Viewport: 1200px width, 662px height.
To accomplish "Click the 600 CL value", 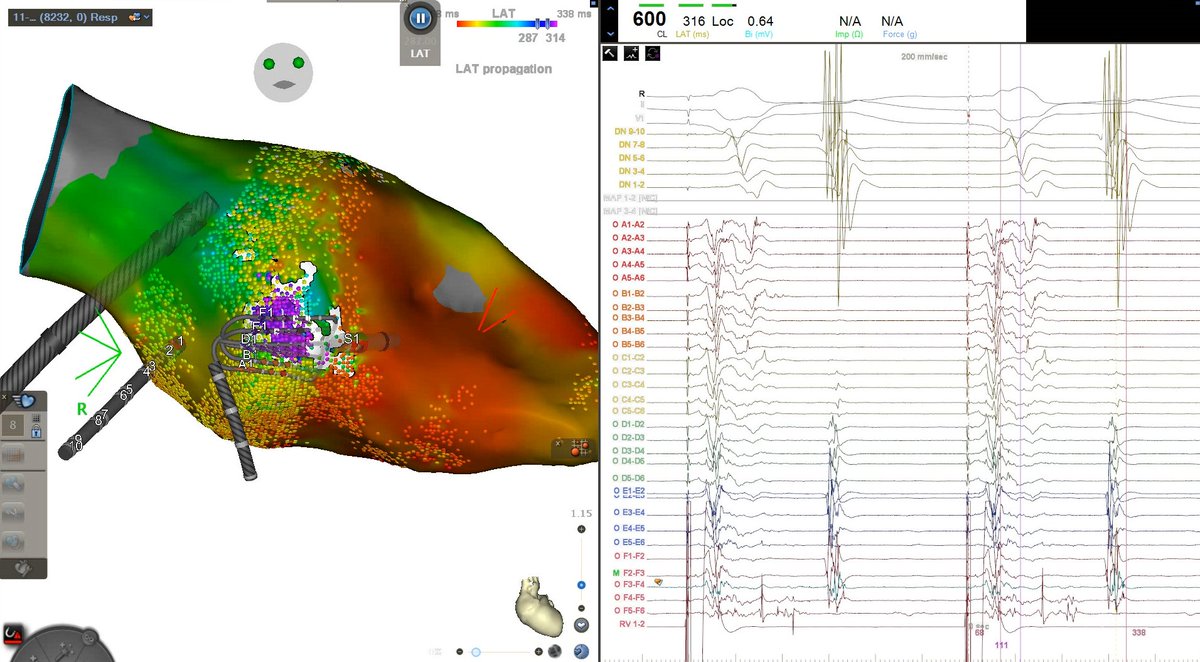I will (649, 20).
